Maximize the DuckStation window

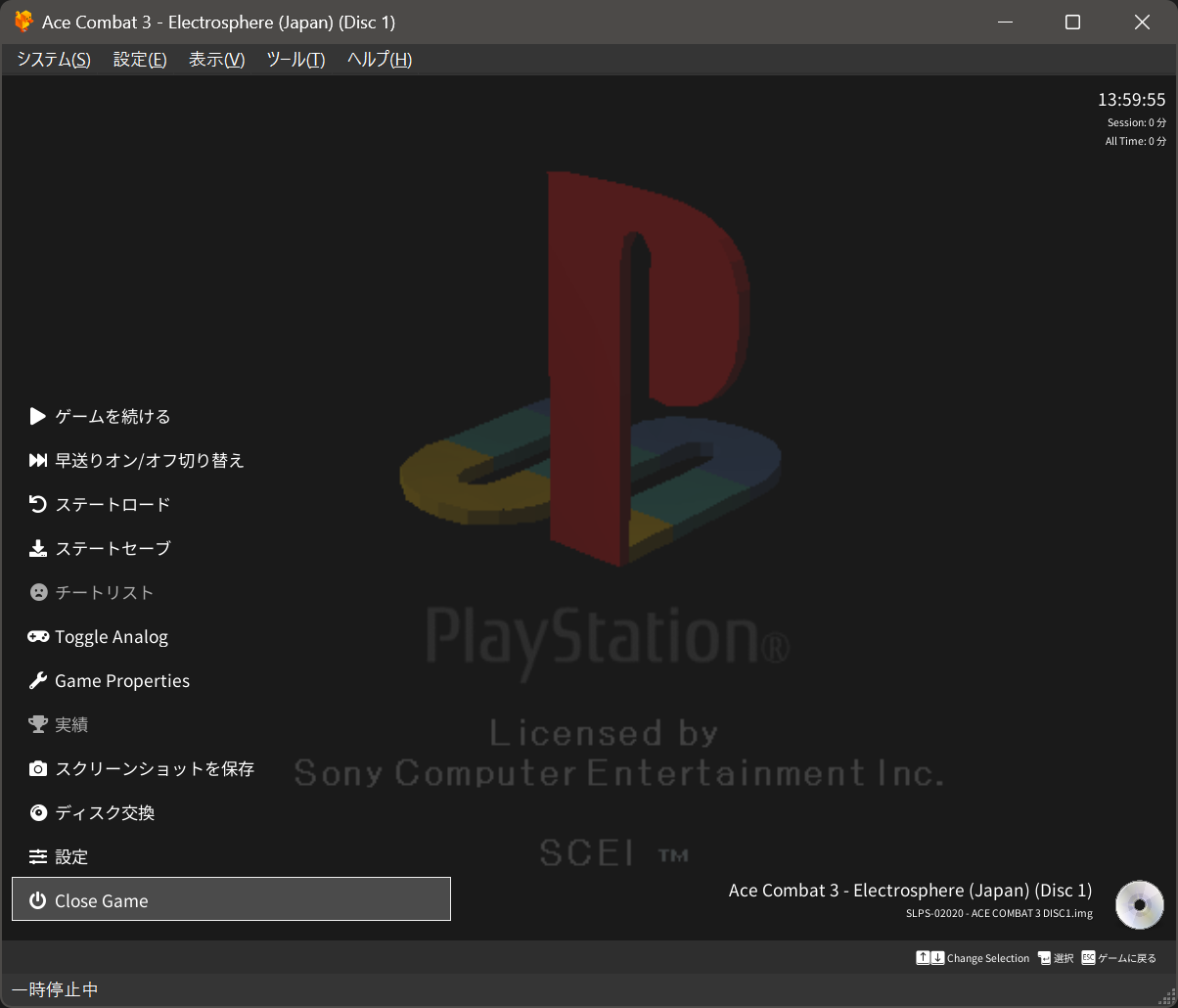1072,23
